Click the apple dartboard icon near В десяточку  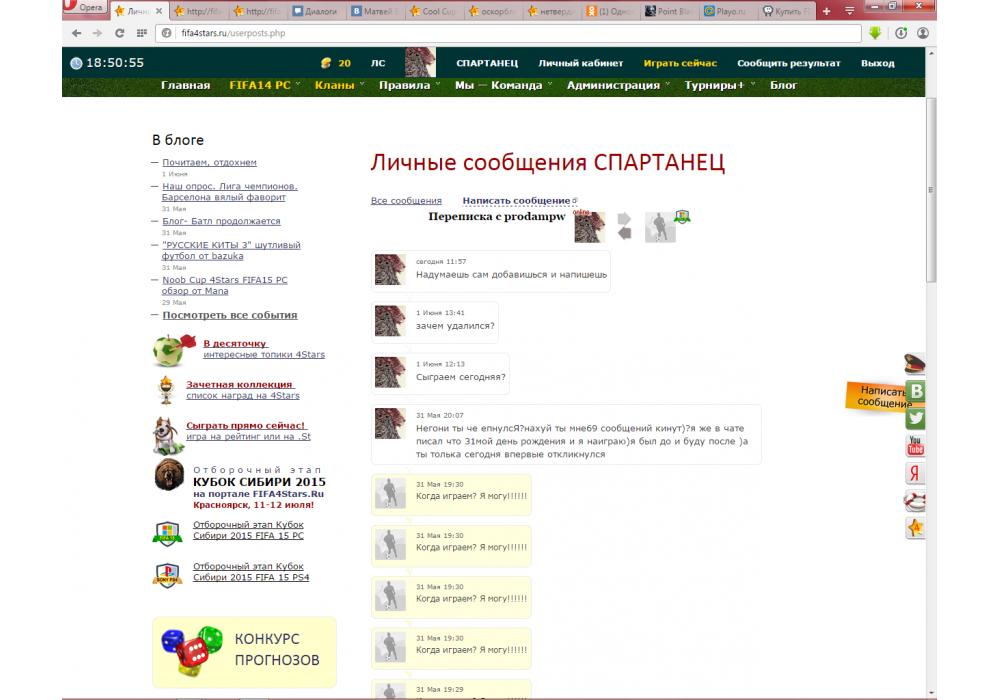pyautogui.click(x=173, y=350)
